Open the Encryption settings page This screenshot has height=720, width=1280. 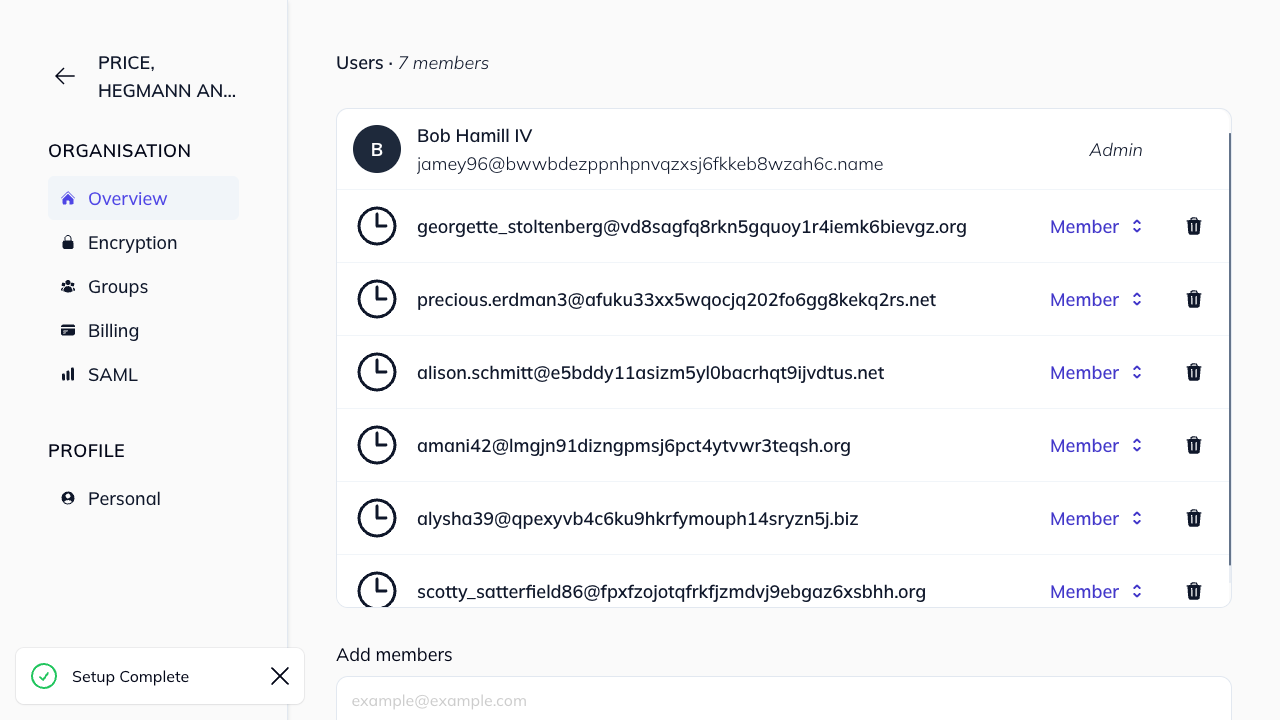(132, 243)
